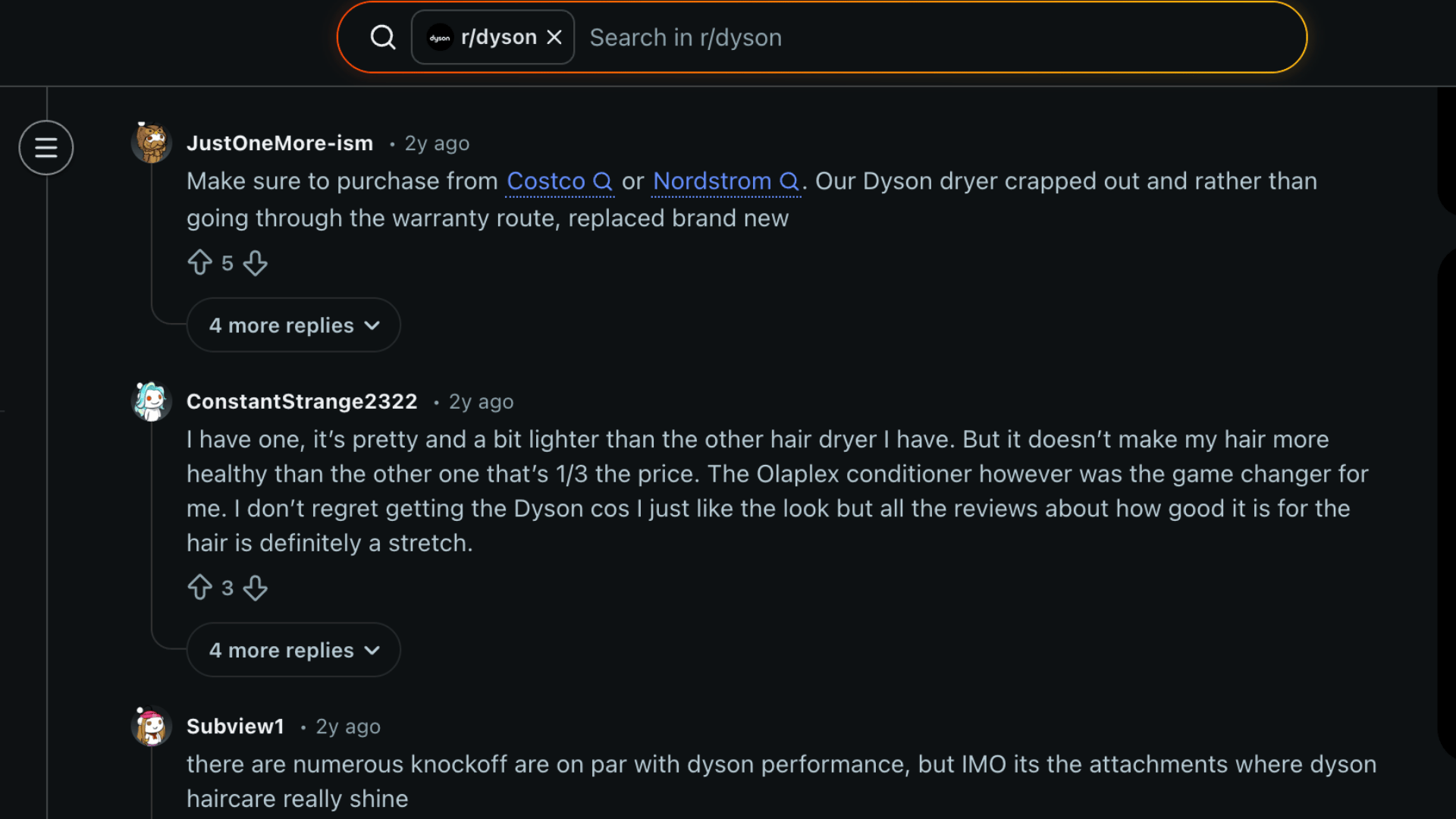
Task: Remove the r/dyson search filter
Action: coord(554,36)
